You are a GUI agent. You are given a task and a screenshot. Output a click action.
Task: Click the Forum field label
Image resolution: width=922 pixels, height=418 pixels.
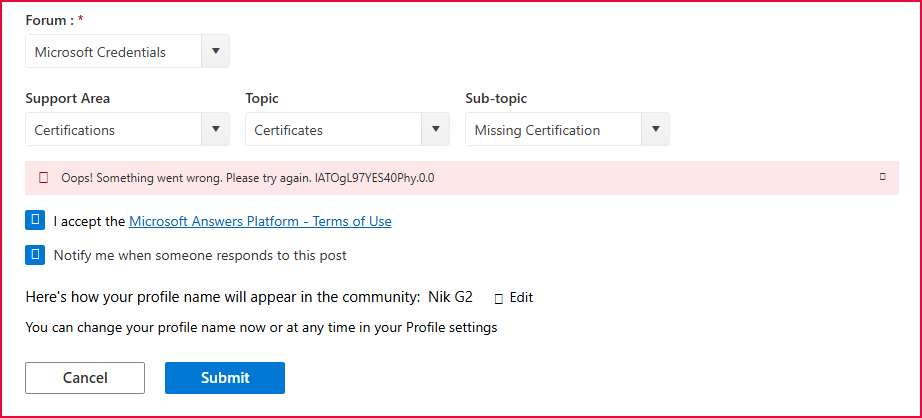(x=54, y=20)
